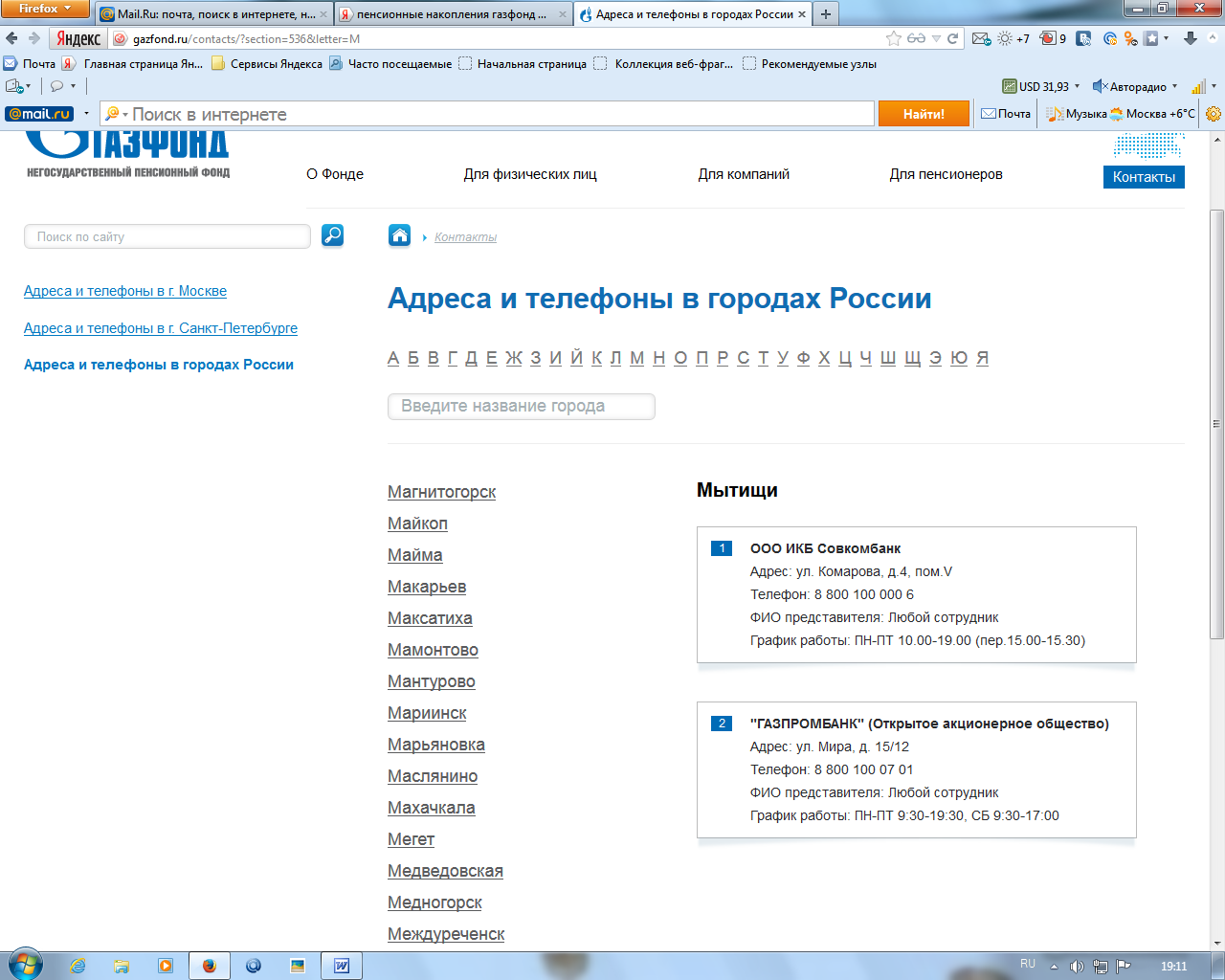Go home via the house breadcrumb icon

400,235
